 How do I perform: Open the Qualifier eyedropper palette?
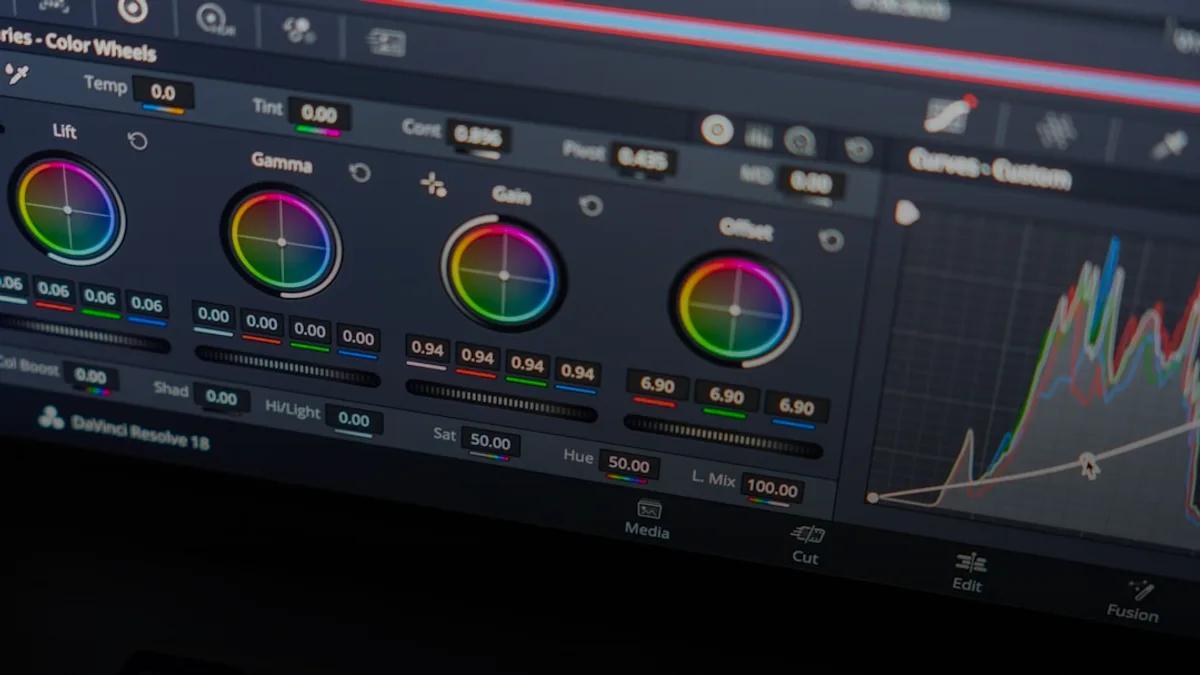1167,146
